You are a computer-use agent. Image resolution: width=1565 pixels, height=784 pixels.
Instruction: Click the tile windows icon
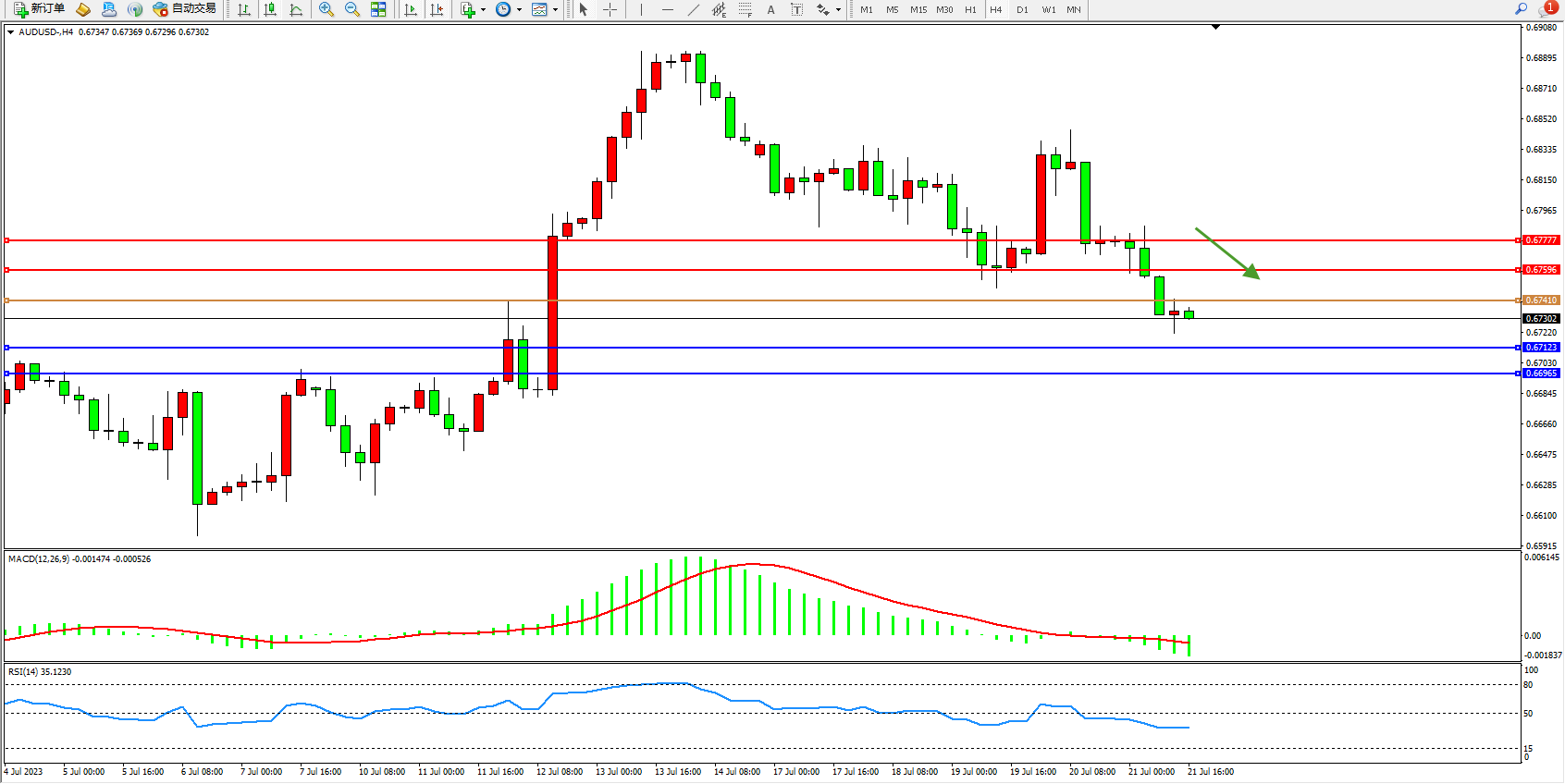[x=378, y=9]
